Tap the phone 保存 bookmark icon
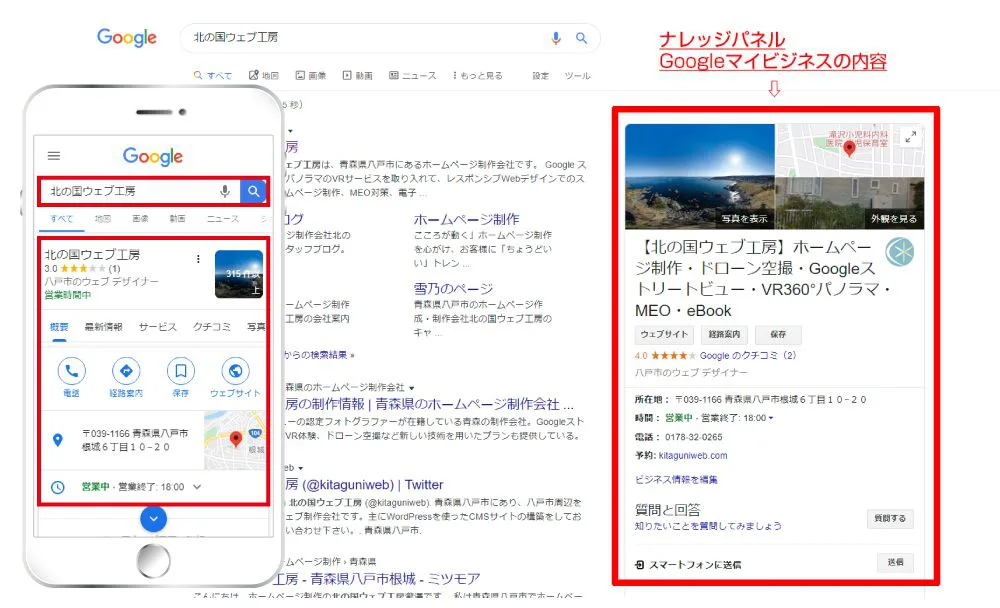 (x=180, y=371)
